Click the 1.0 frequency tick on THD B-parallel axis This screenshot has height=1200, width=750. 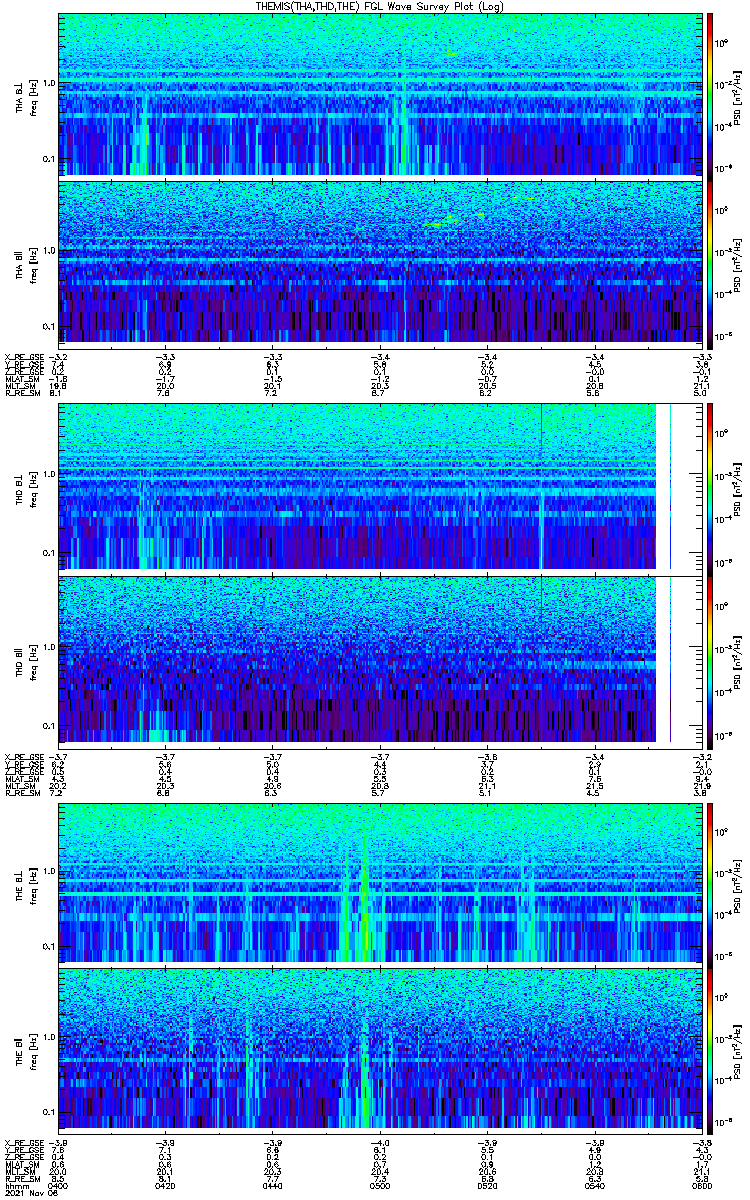(x=49, y=646)
